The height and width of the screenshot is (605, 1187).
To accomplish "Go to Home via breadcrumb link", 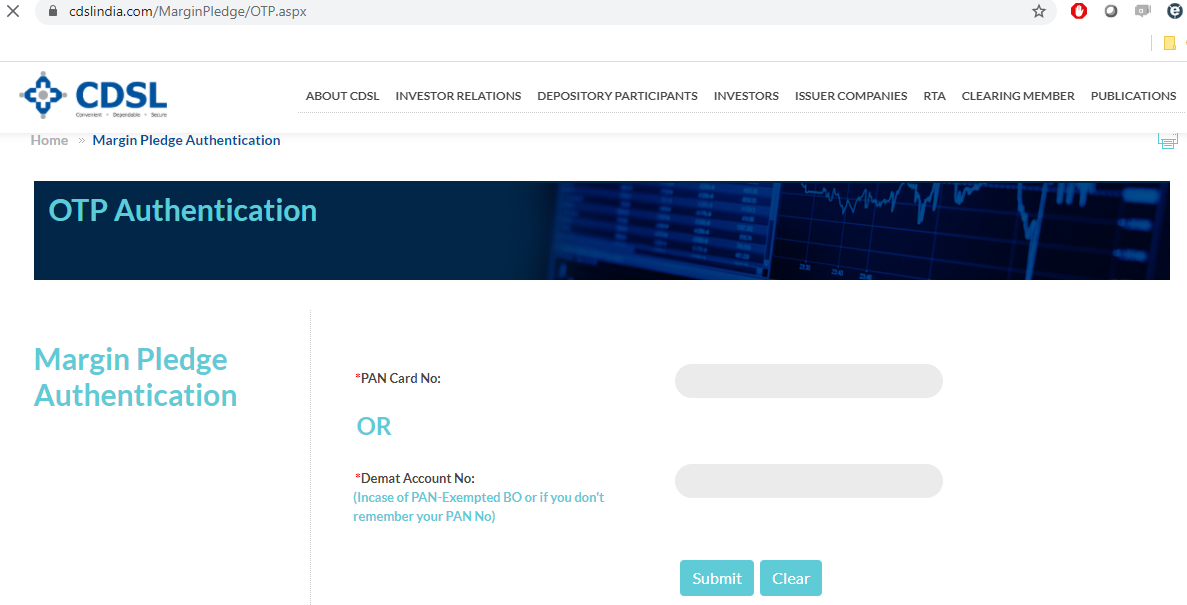I will pos(49,140).
